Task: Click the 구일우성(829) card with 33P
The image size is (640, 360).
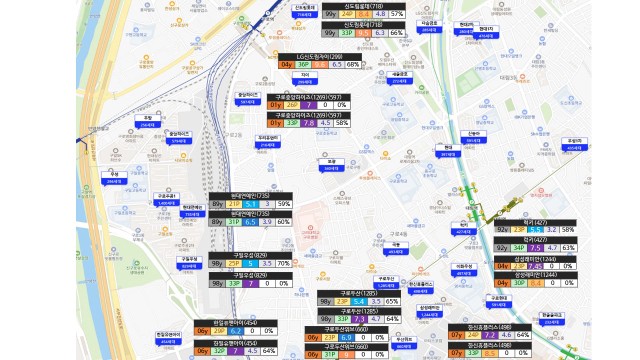Action: pos(251,280)
